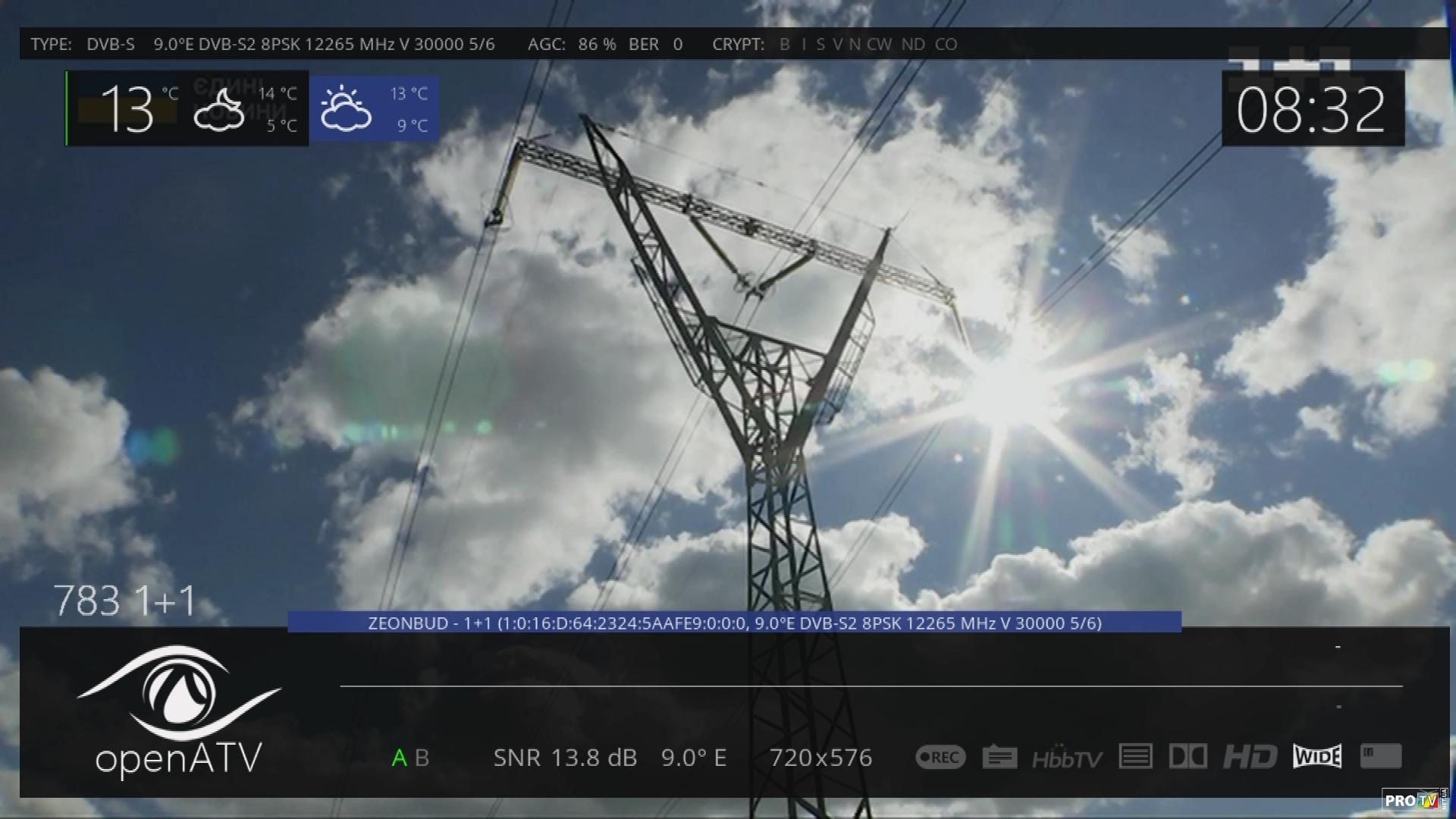Click the REC recording indicator icon
Viewport: 1456px width, 819px height.
click(x=940, y=757)
